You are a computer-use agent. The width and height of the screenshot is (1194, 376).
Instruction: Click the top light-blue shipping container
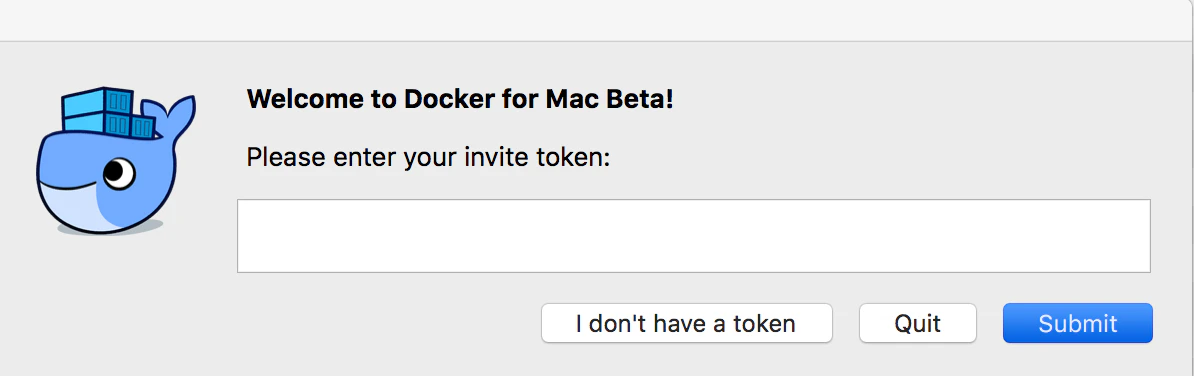pos(97,100)
